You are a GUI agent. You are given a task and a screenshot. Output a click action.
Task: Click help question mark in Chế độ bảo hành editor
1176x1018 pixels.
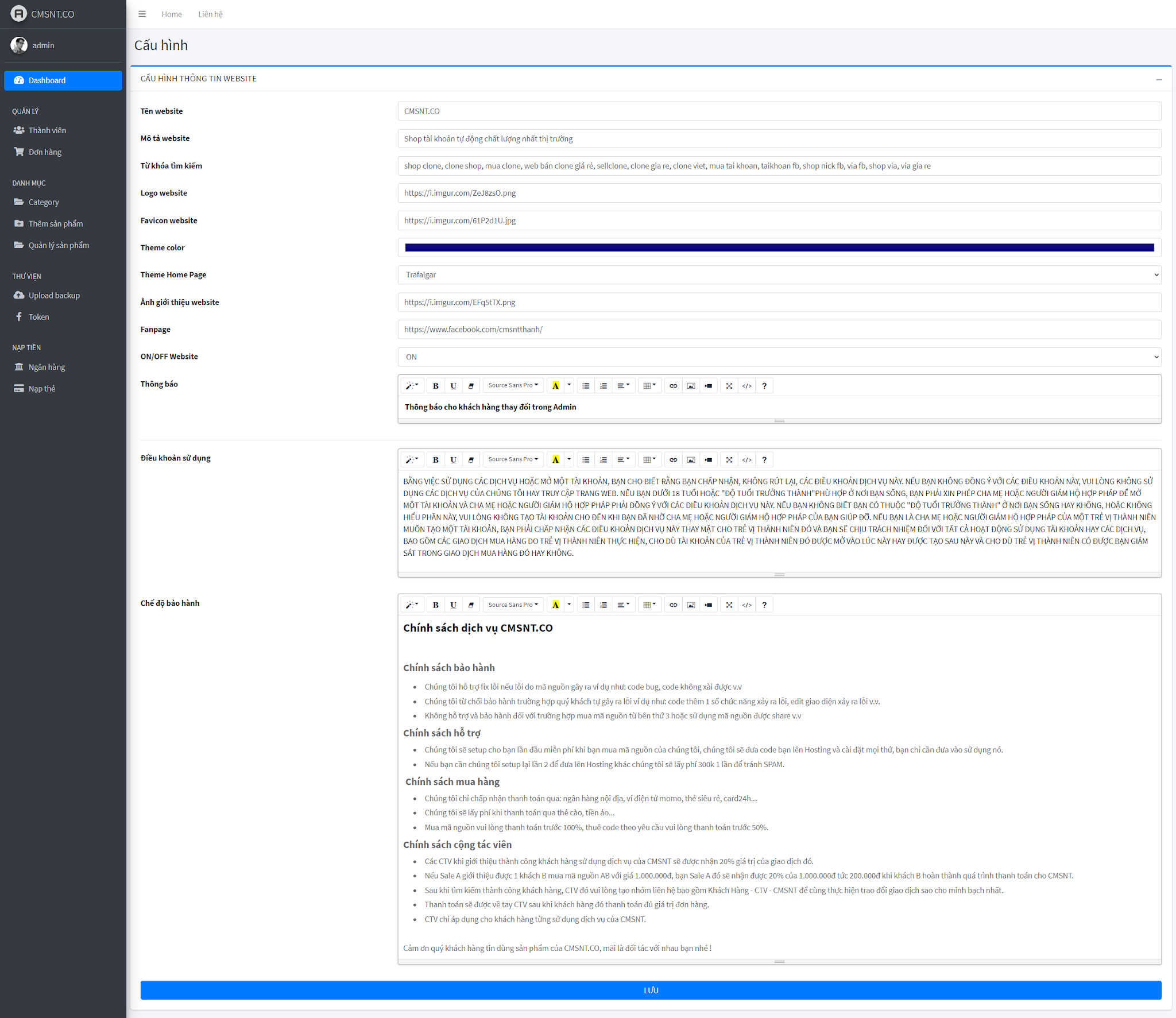(764, 605)
